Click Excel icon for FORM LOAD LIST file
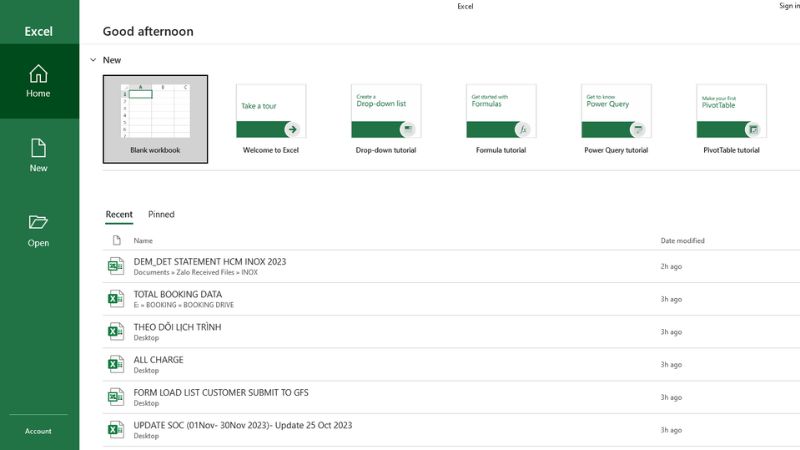Image resolution: width=800 pixels, height=450 pixels. [x=116, y=397]
